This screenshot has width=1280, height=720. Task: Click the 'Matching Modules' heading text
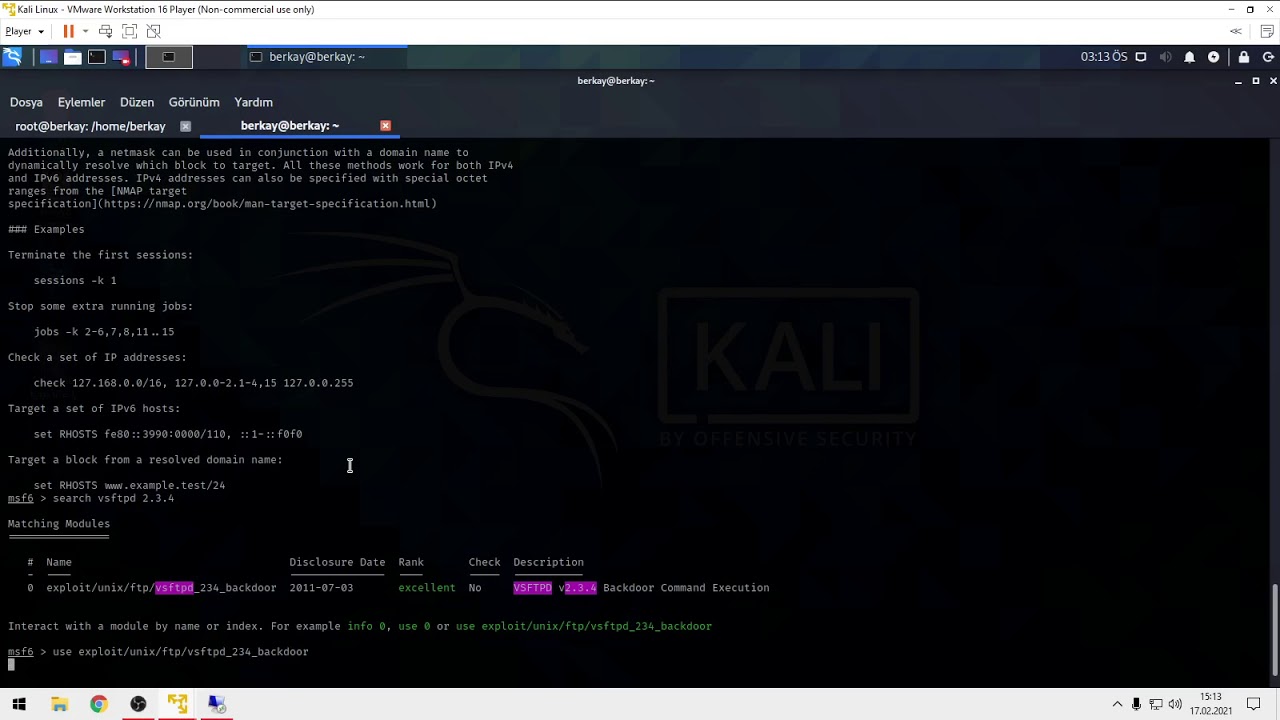59,524
